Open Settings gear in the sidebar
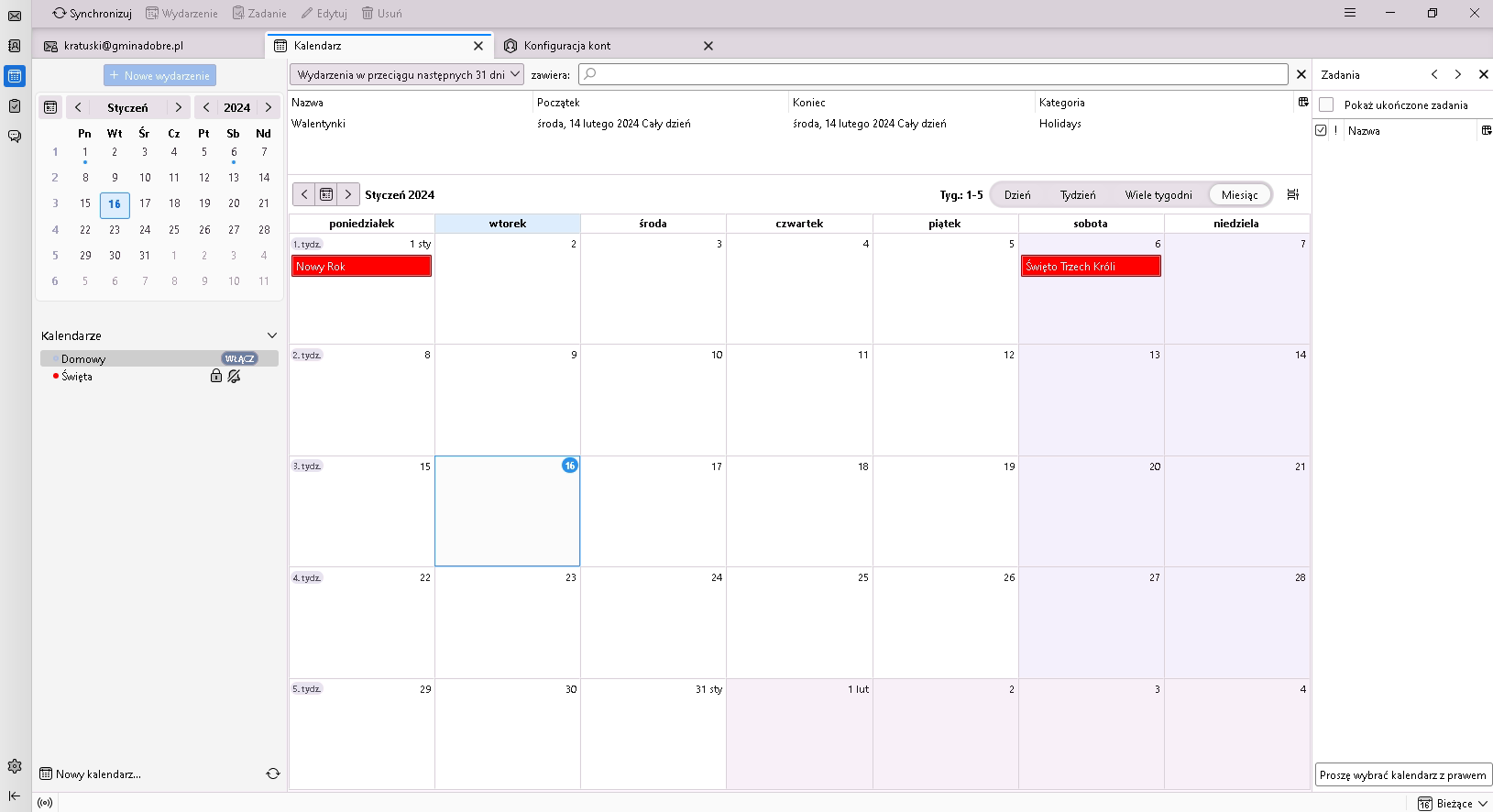The width and height of the screenshot is (1493, 812). [15, 766]
